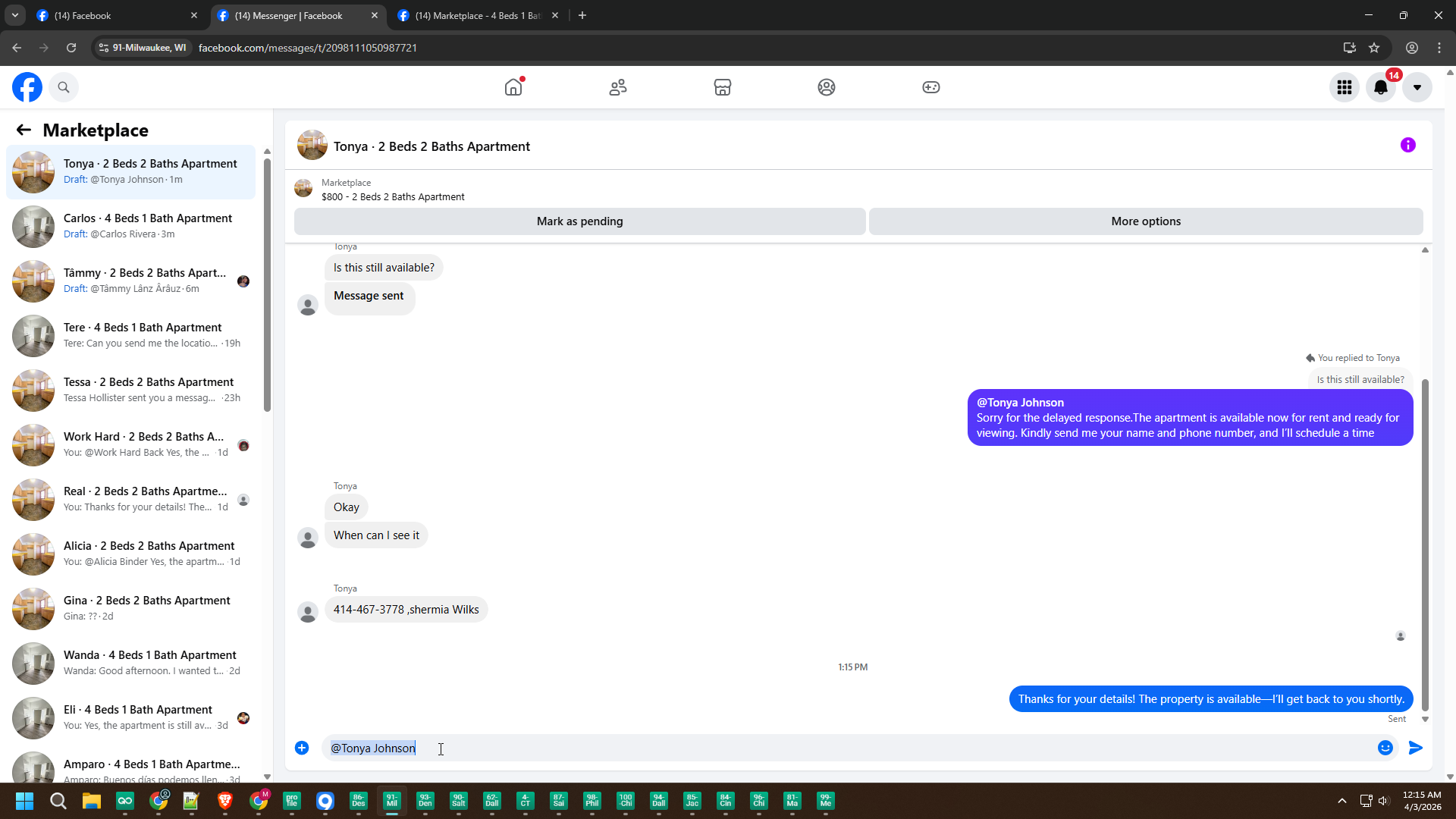Open Tessa 2 Beds 2 Baths conversation
This screenshot has width=1456, height=819.
coord(131,391)
